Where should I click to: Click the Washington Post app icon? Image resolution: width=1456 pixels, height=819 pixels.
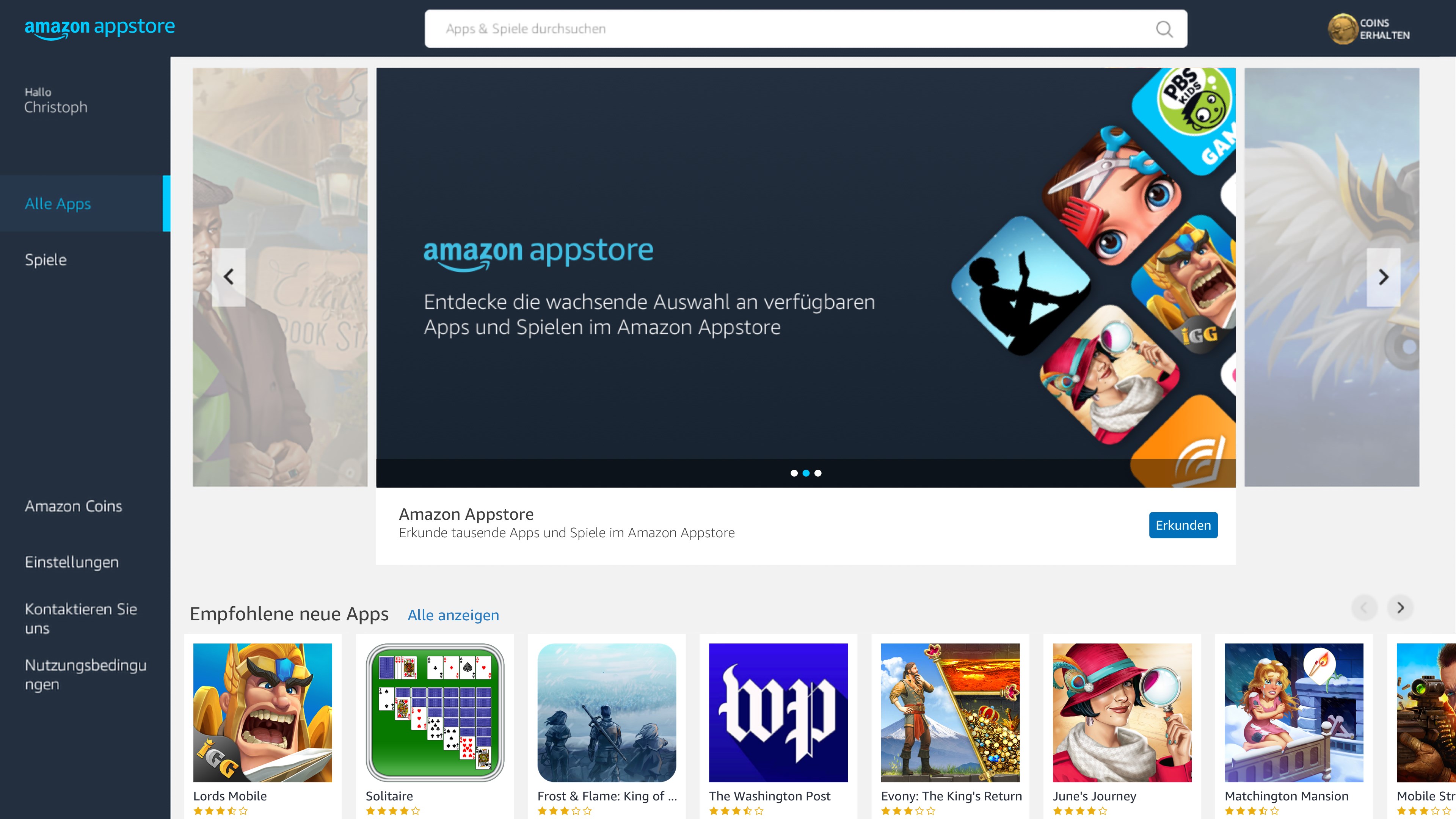tap(778, 712)
